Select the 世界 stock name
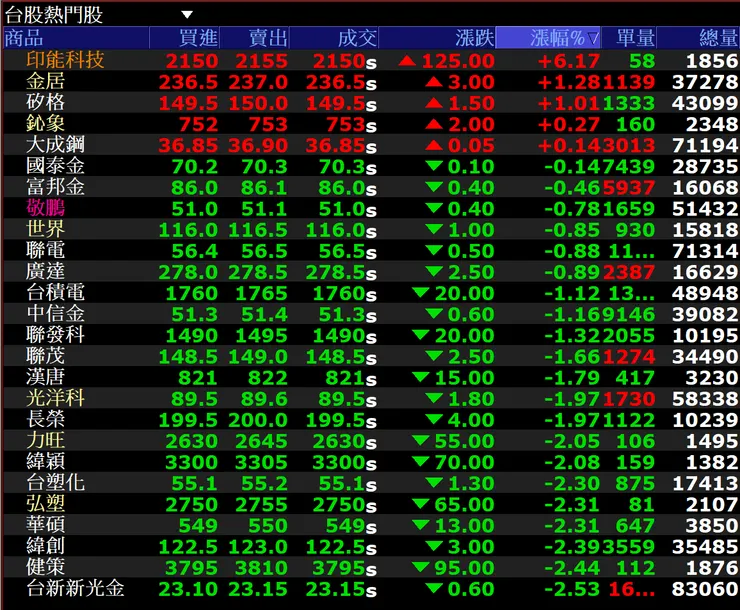This screenshot has height=610, width=740. (45, 229)
